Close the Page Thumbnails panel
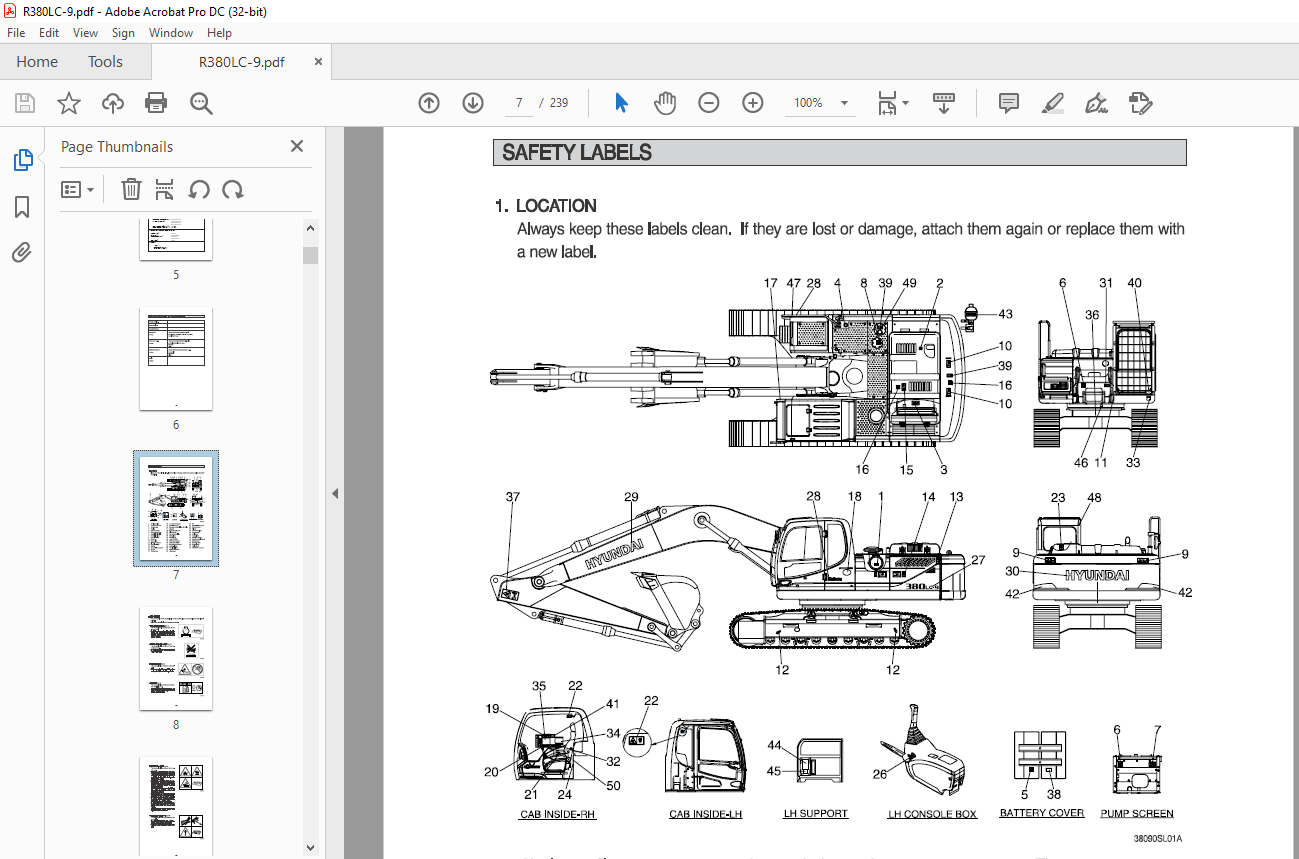 tap(296, 146)
